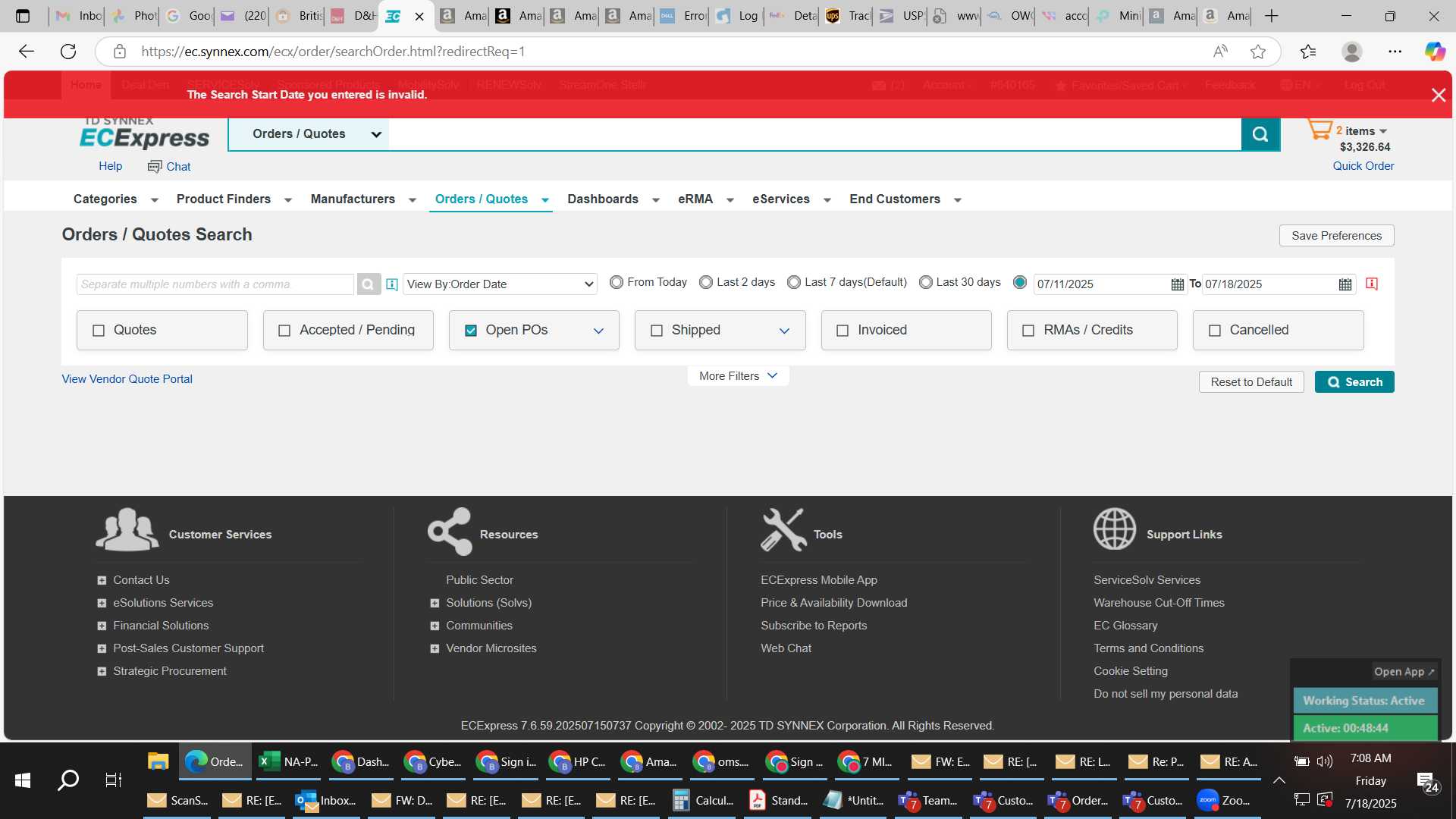Open the browser favorites list icon
This screenshot has width=1456, height=819.
pyautogui.click(x=1308, y=52)
